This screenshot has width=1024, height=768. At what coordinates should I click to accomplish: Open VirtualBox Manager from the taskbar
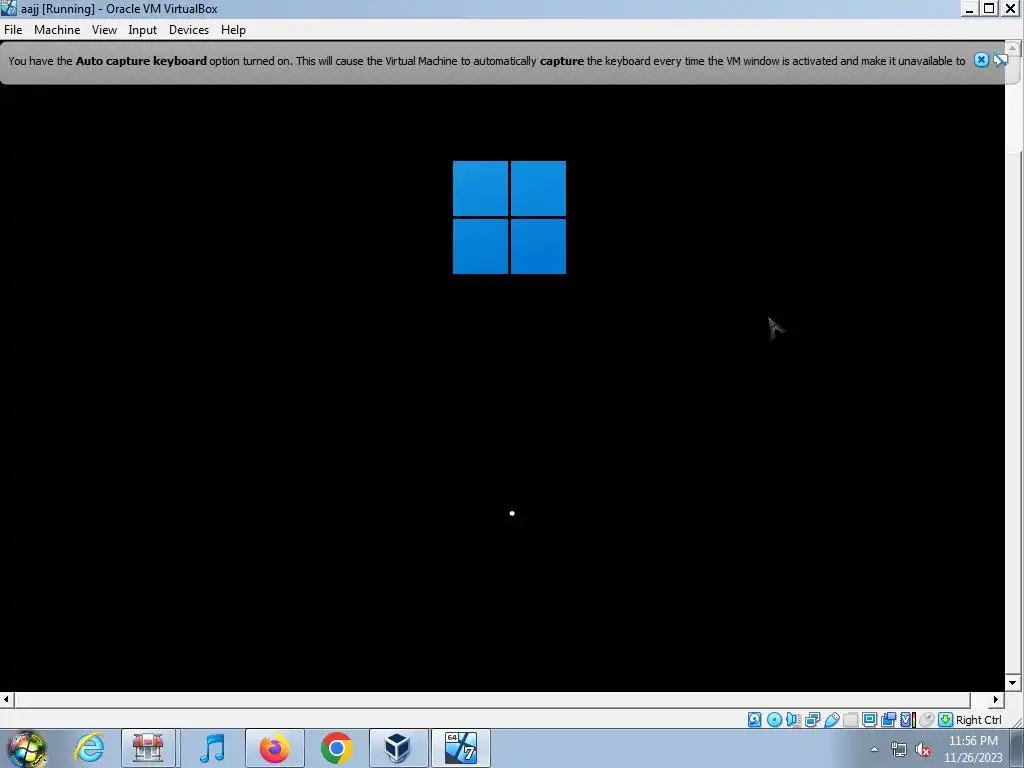point(398,748)
